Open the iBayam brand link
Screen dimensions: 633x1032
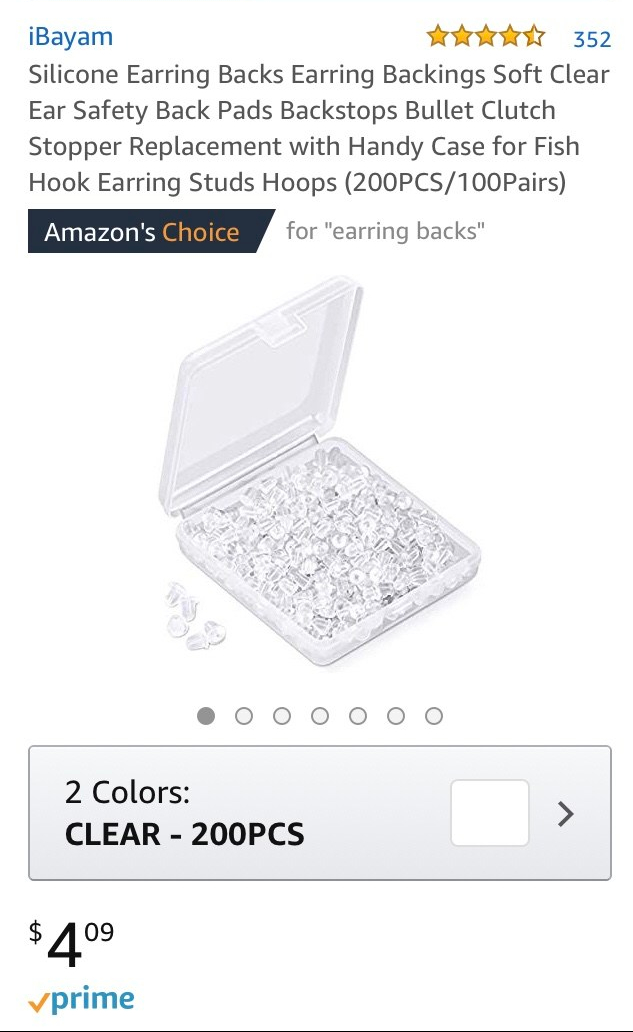(70, 37)
